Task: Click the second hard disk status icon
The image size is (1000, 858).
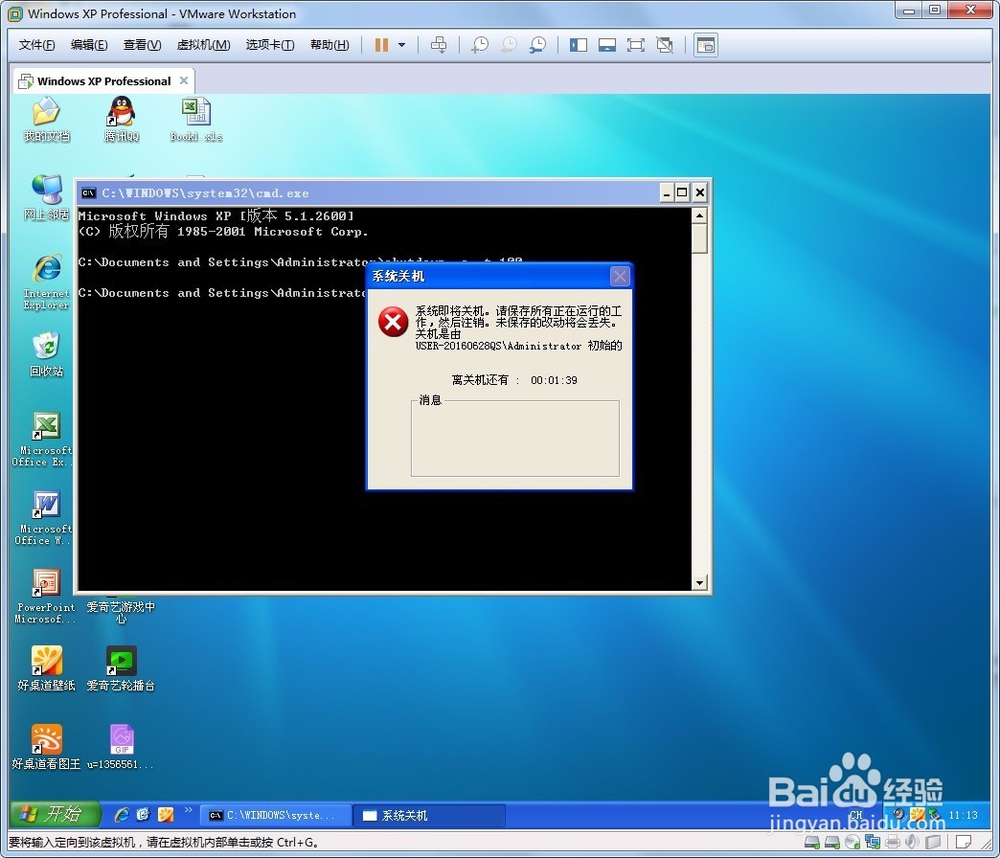Action: (832, 842)
